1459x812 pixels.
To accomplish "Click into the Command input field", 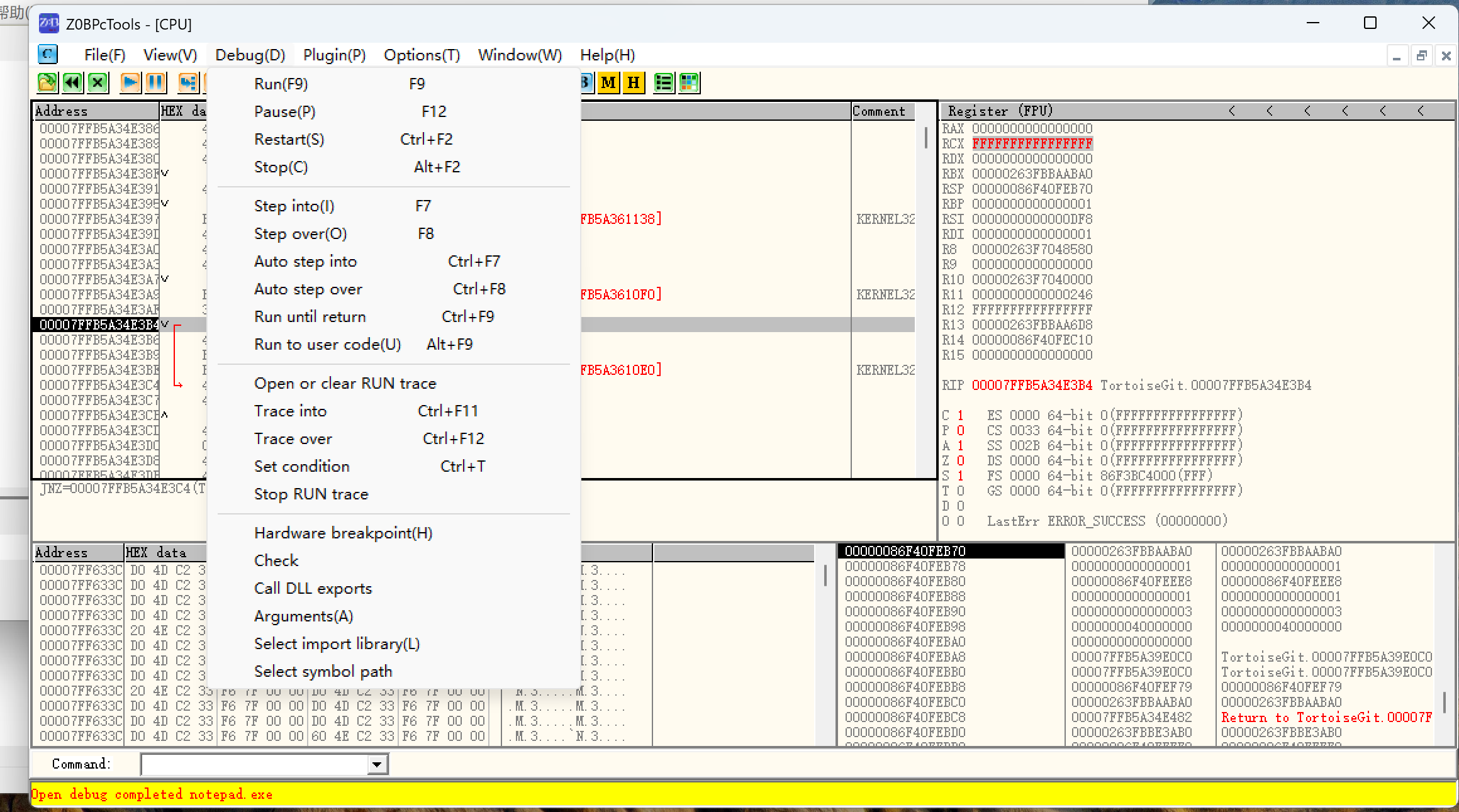I will coord(254,764).
